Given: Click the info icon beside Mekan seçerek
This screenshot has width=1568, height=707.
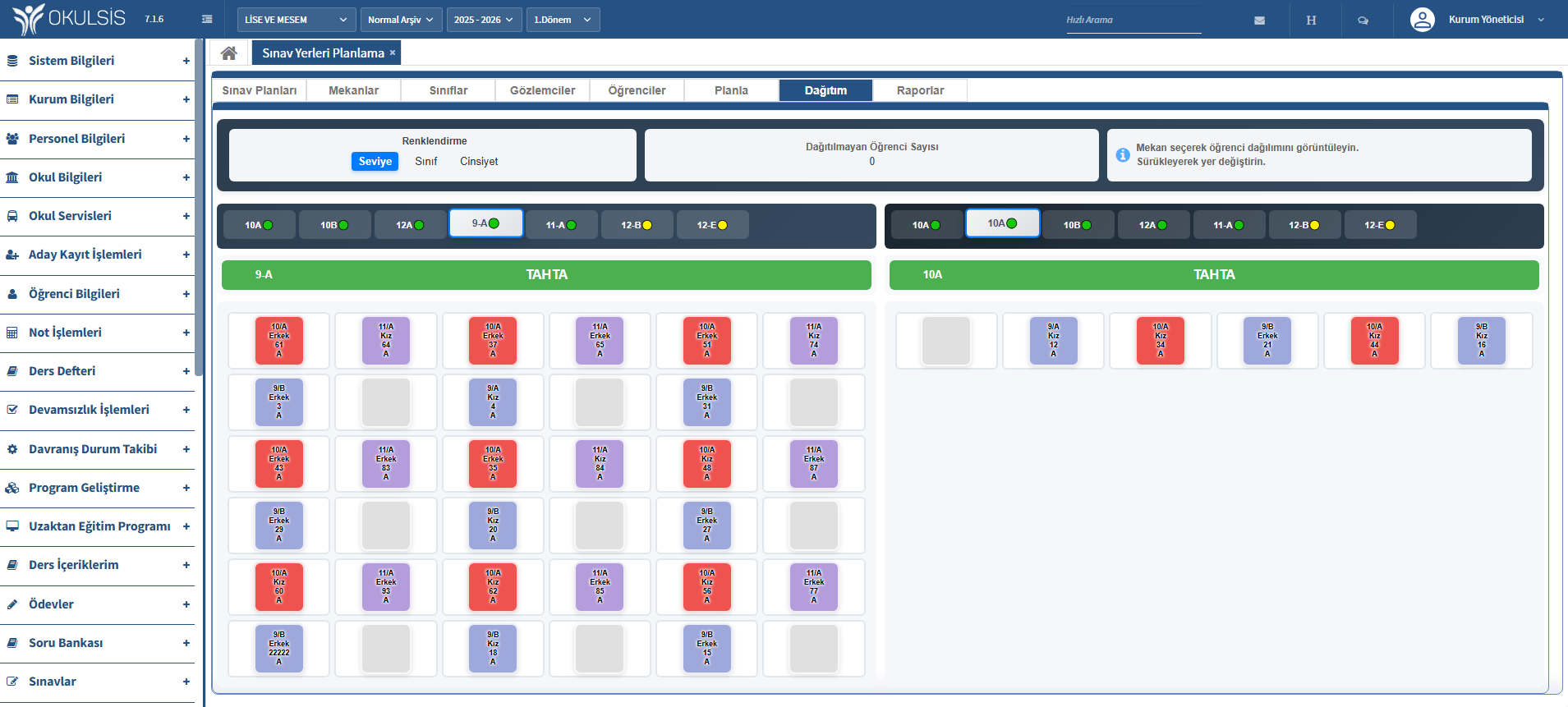Looking at the screenshot, I should point(1123,154).
